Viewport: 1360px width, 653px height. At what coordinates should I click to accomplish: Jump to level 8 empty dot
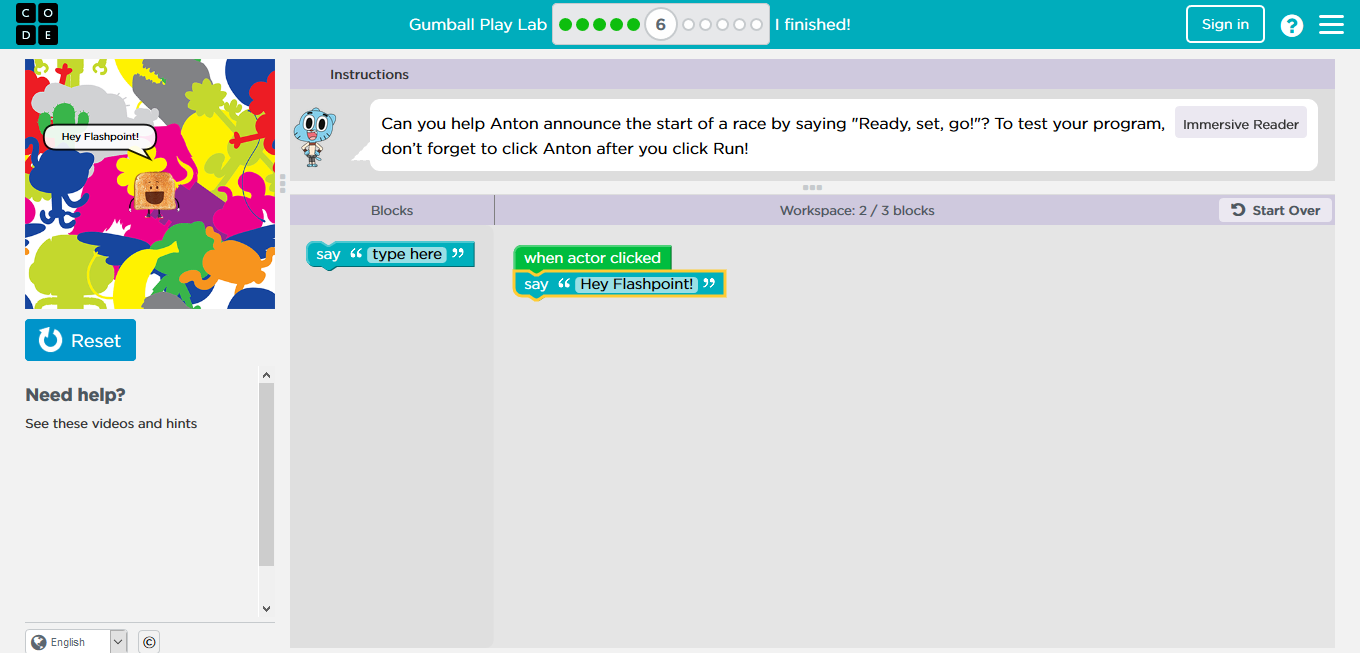[706, 24]
